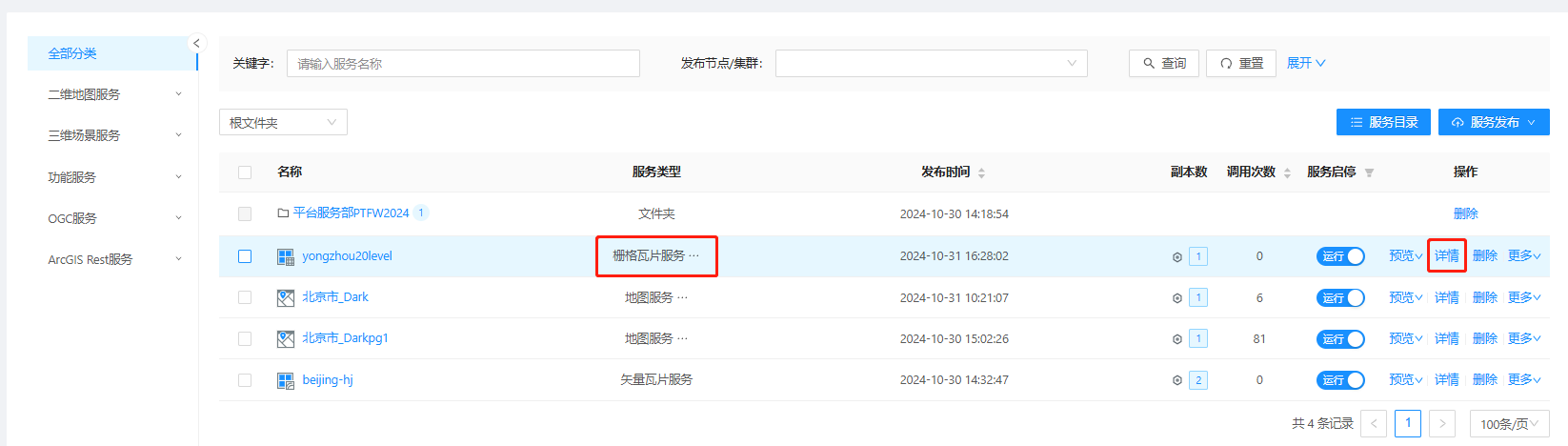Open the 预览 dropdown for 北京市_Dark
The height and width of the screenshot is (446, 1568).
click(x=1405, y=297)
